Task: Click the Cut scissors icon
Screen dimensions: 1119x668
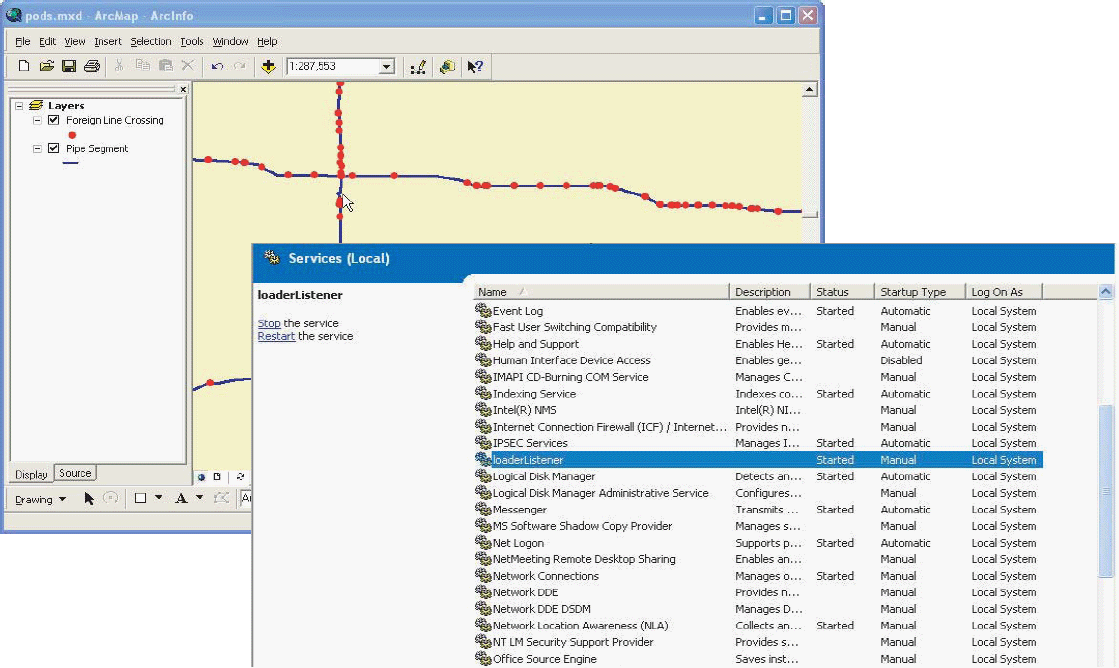Action: pyautogui.click(x=119, y=66)
